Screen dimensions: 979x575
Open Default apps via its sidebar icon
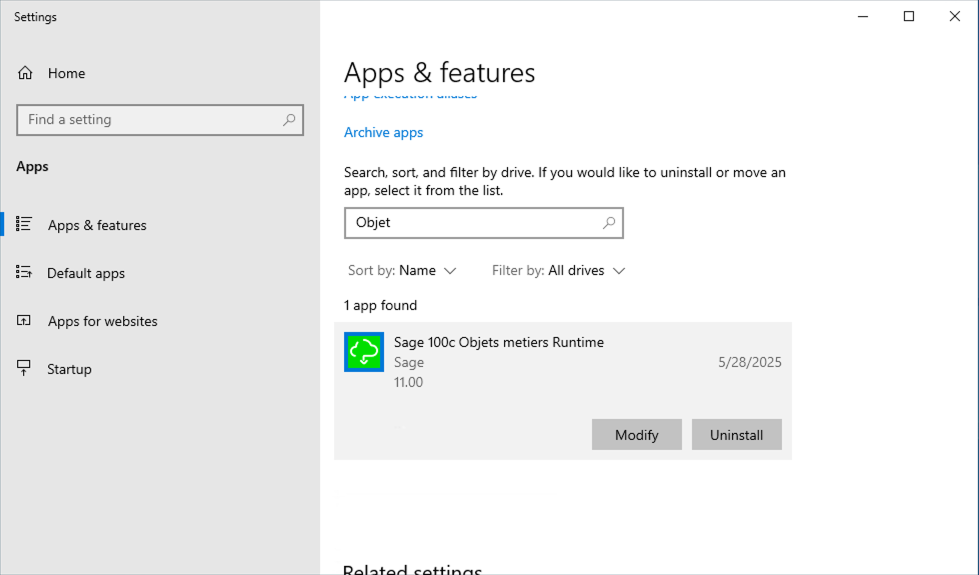pyautogui.click(x=25, y=273)
